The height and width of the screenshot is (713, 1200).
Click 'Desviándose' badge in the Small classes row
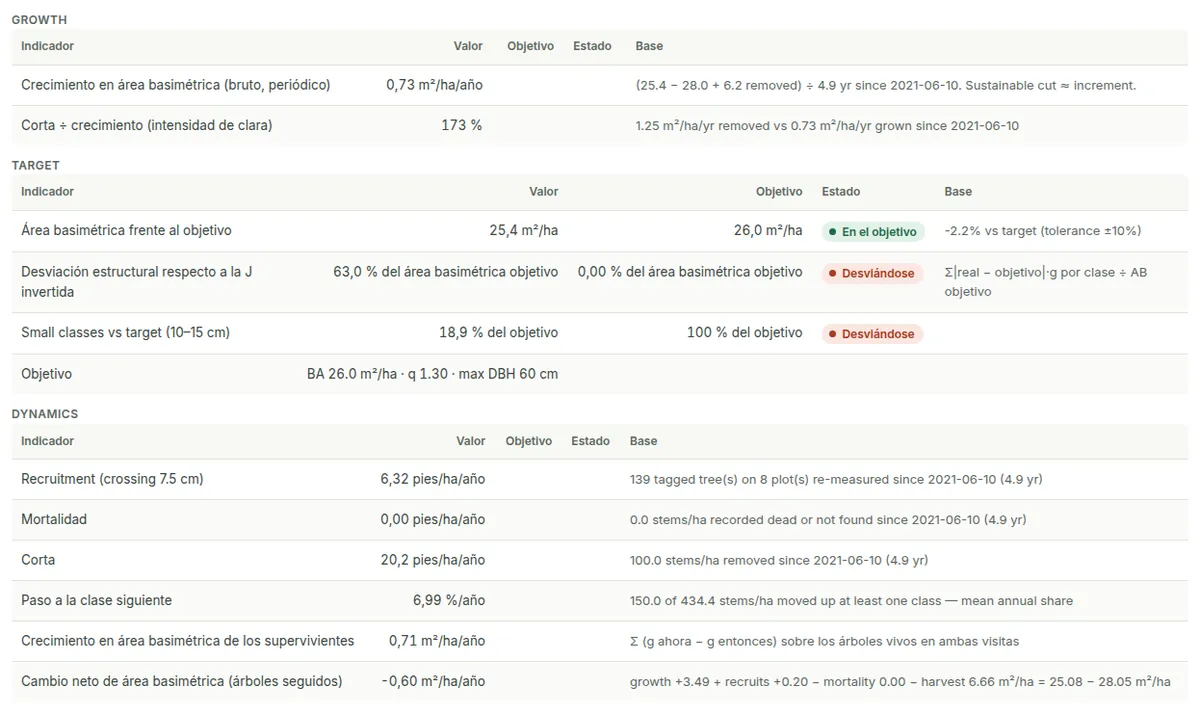872,334
